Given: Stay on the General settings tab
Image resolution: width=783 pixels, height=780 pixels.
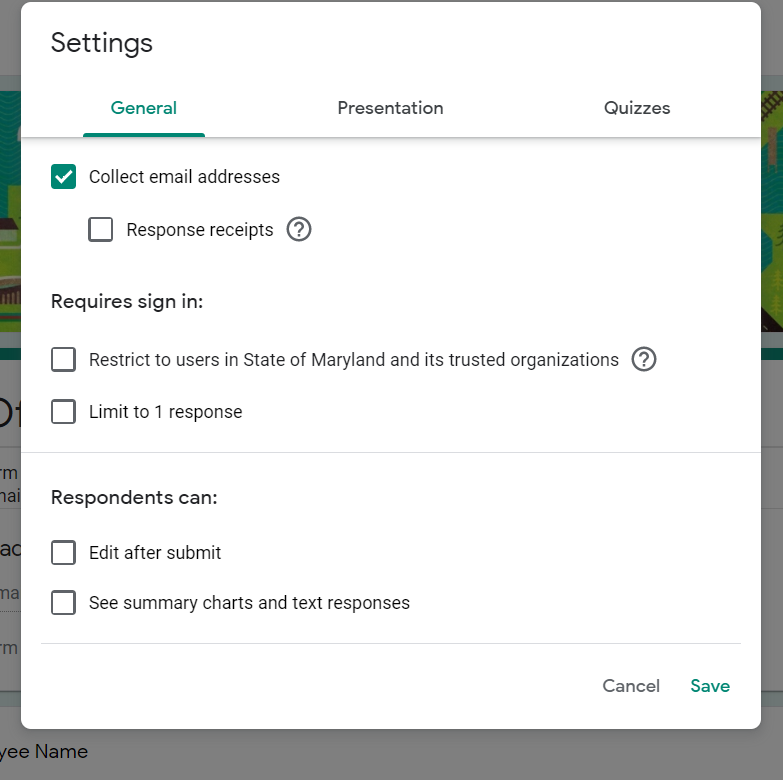Looking at the screenshot, I should click(x=144, y=108).
